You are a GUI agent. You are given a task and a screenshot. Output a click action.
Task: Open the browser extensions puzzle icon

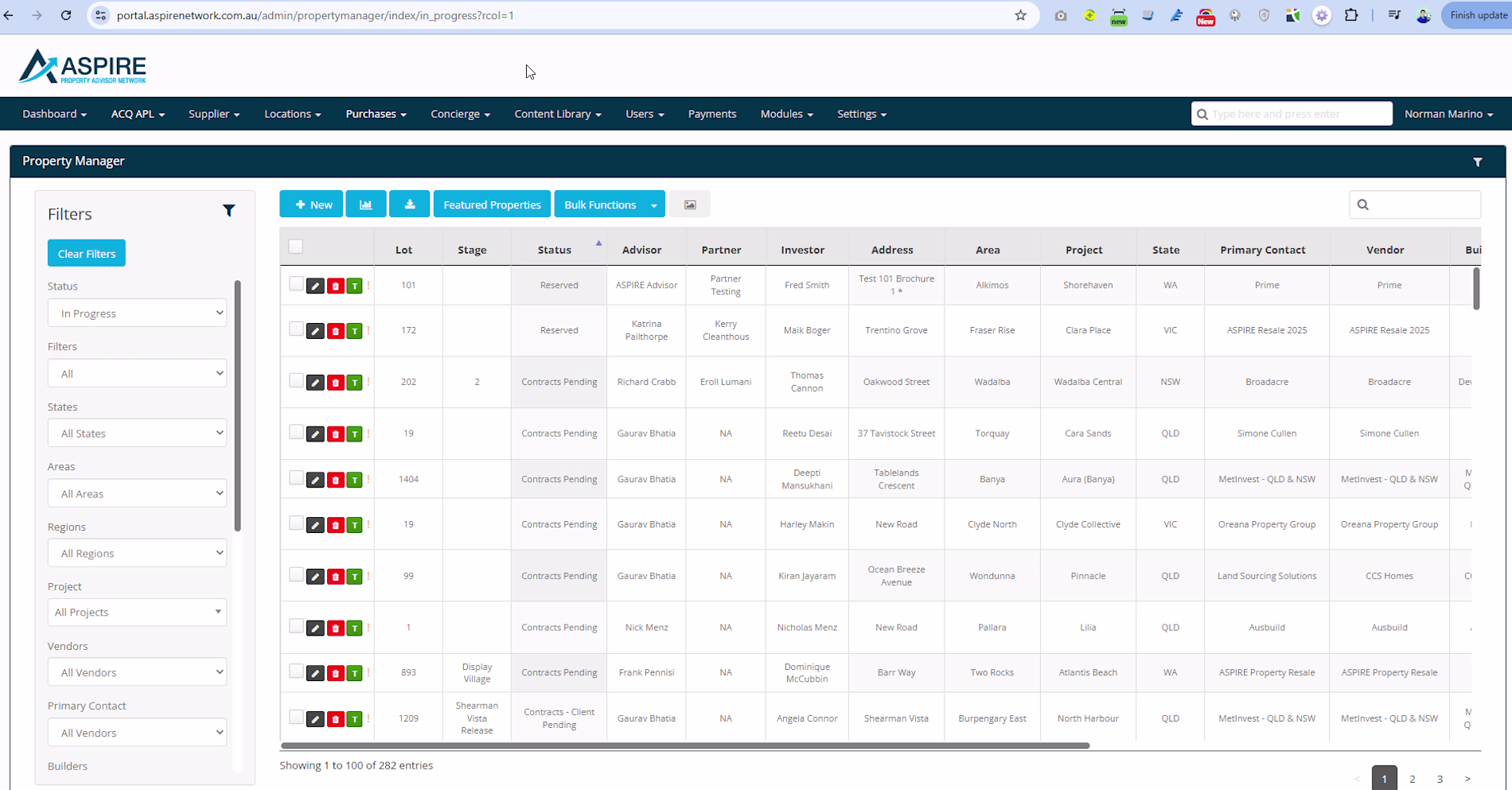[x=1351, y=15]
